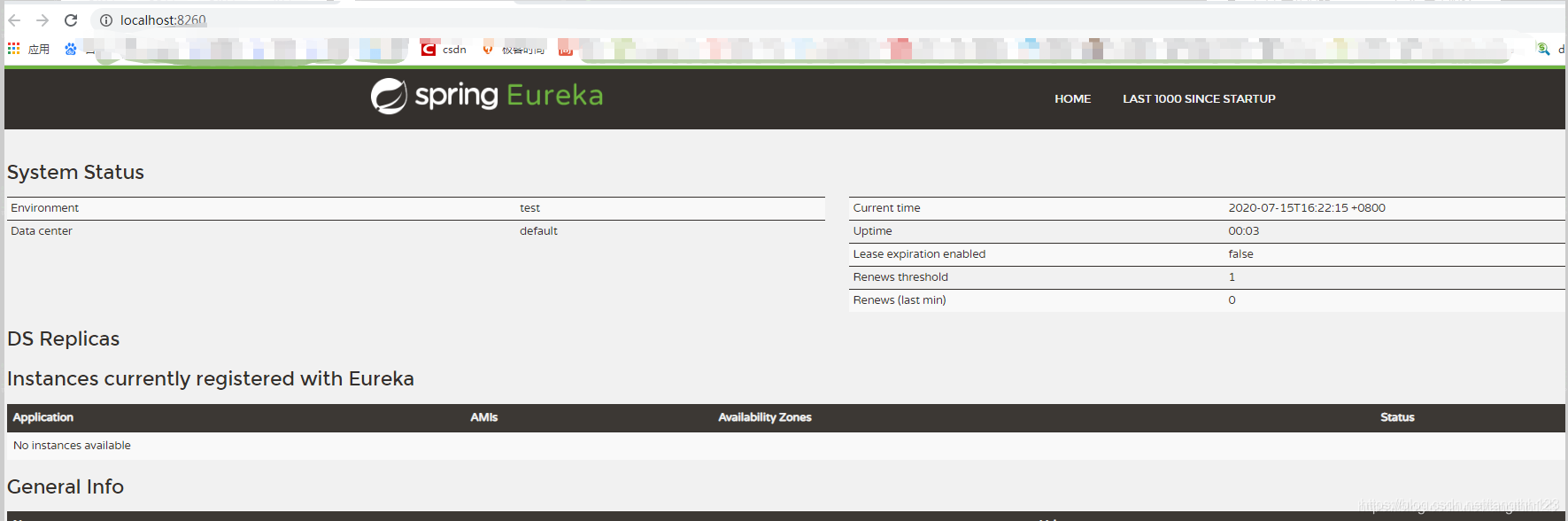
Task: Click the Uptime label
Action: [872, 231]
